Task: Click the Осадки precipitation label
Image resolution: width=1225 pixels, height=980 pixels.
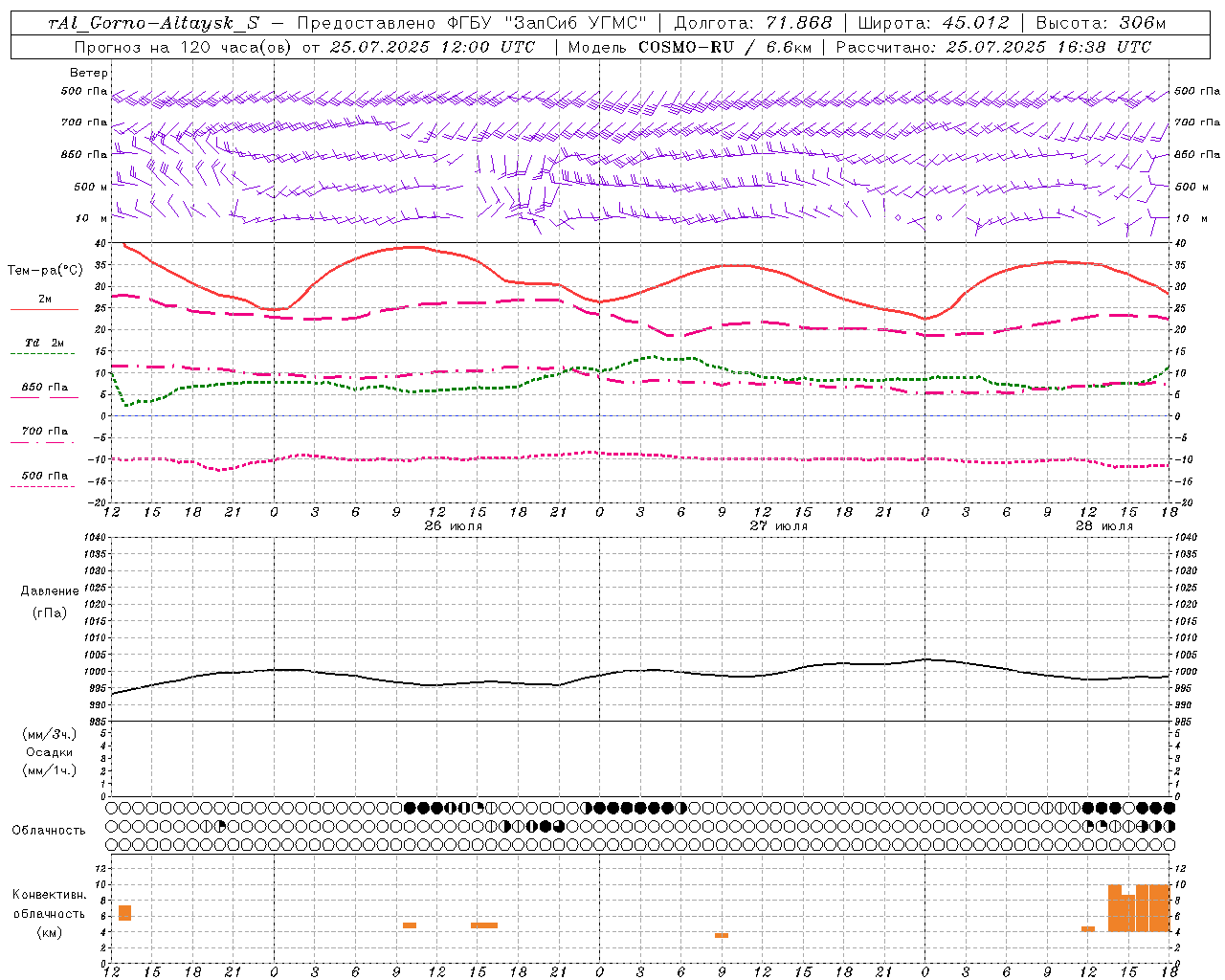Action: [50, 752]
